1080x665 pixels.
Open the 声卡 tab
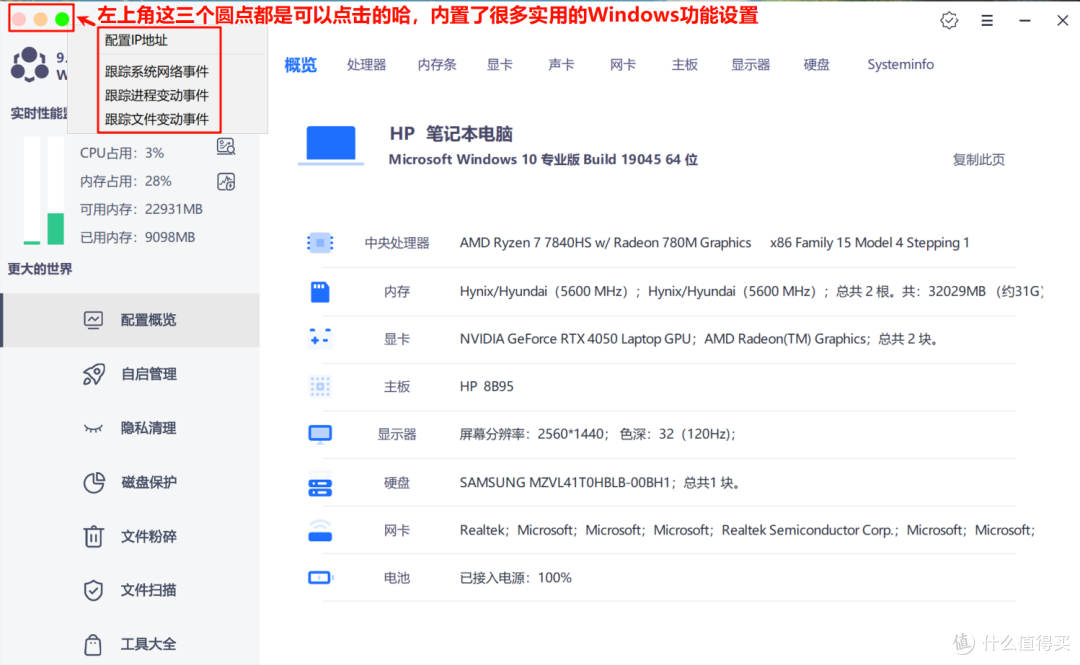[561, 65]
